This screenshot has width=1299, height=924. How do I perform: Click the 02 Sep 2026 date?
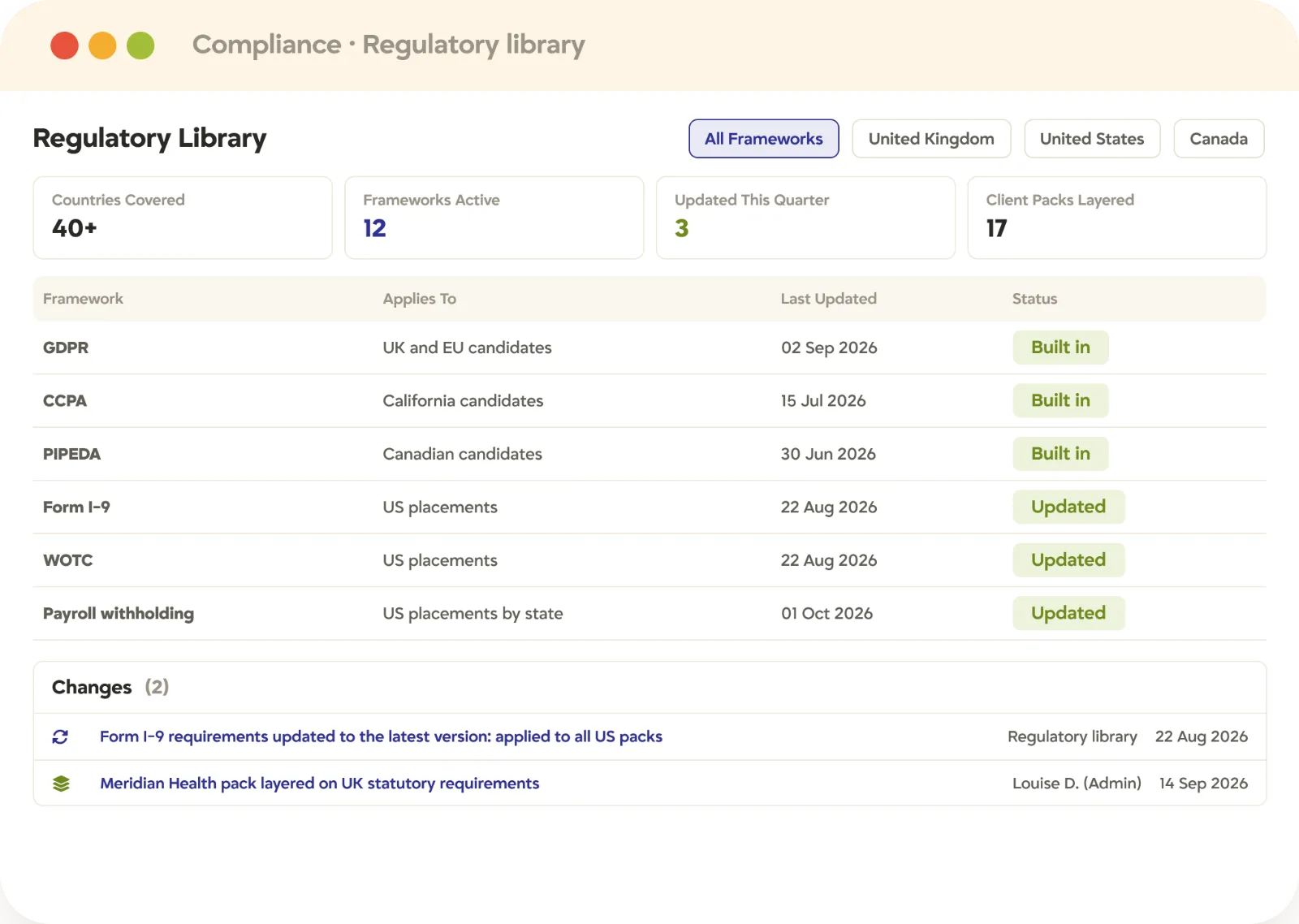[x=829, y=348]
